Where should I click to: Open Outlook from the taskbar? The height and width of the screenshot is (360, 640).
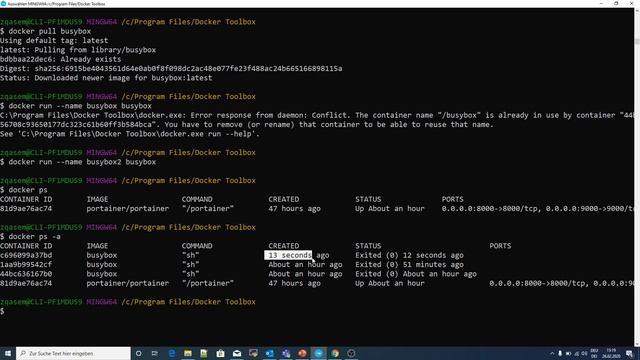269,353
